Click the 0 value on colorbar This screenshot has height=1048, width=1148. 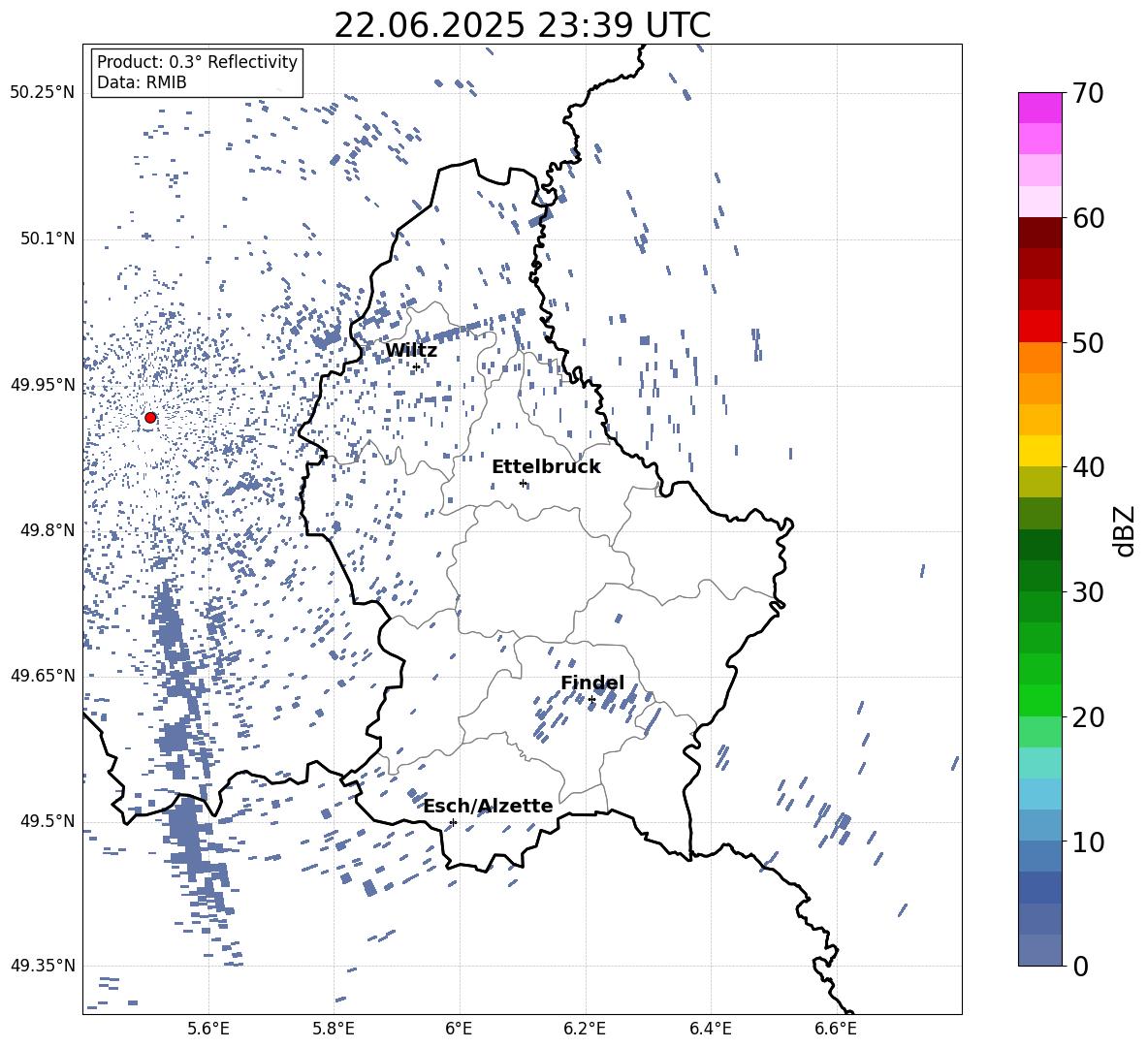[x=1080, y=966]
